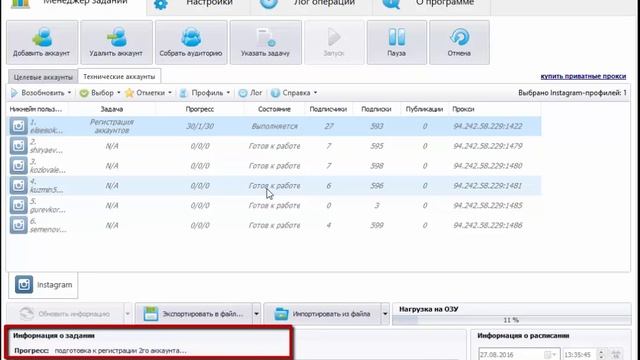
Task: Select the Instagram network tab at bottom
Action: point(43,285)
